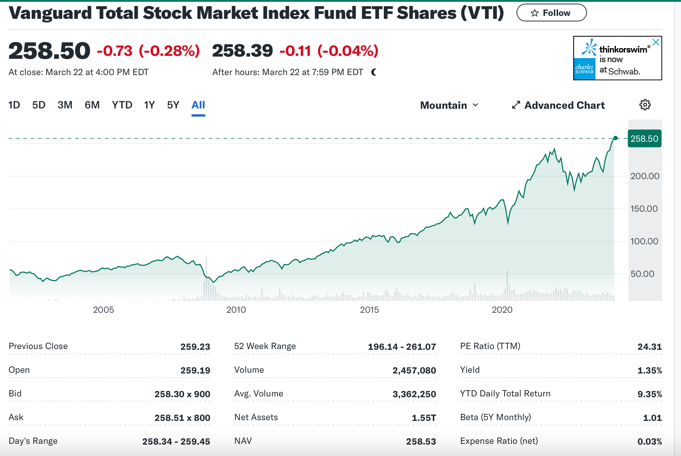Click the after-hours moon icon

[374, 72]
